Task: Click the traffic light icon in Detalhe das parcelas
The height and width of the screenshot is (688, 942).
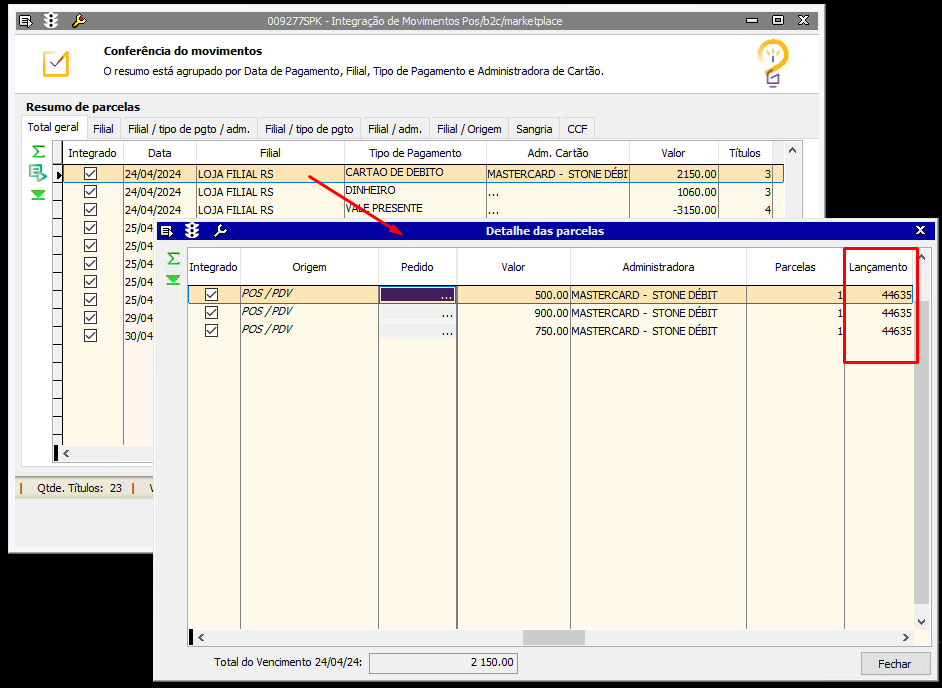Action: tap(192, 231)
